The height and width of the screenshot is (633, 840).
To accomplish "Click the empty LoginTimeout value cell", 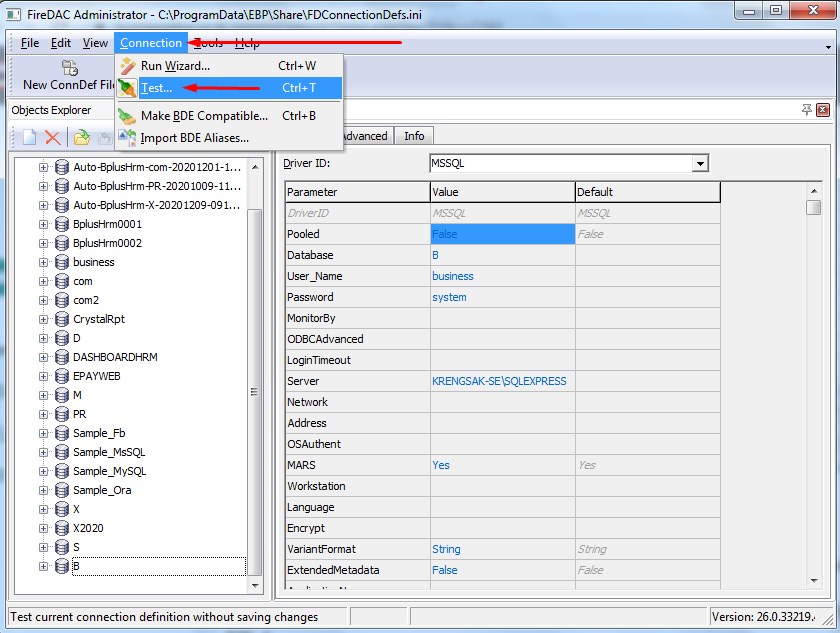I will (x=502, y=360).
